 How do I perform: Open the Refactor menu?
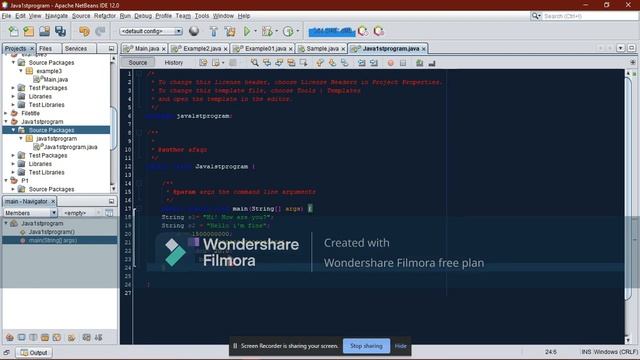[105, 16]
